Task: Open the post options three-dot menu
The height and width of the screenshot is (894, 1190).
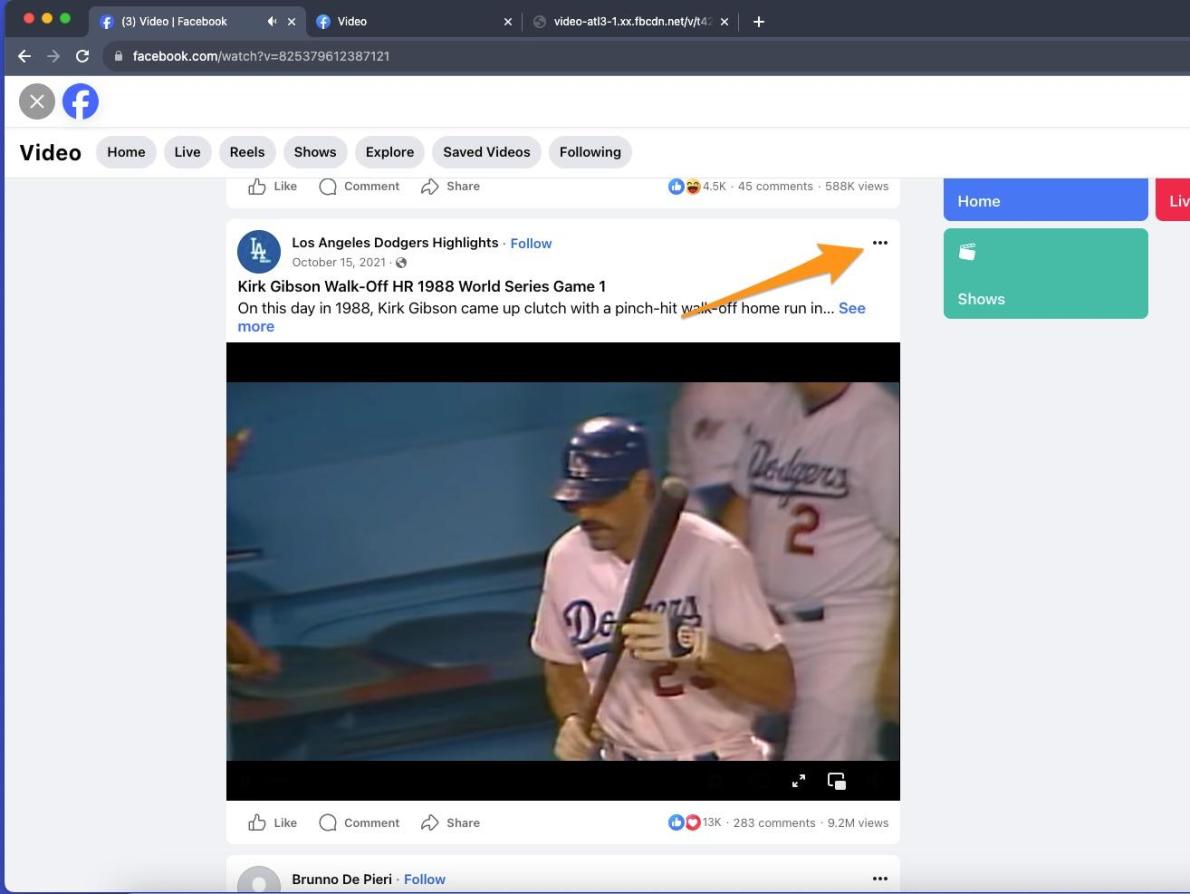Action: coord(880,242)
